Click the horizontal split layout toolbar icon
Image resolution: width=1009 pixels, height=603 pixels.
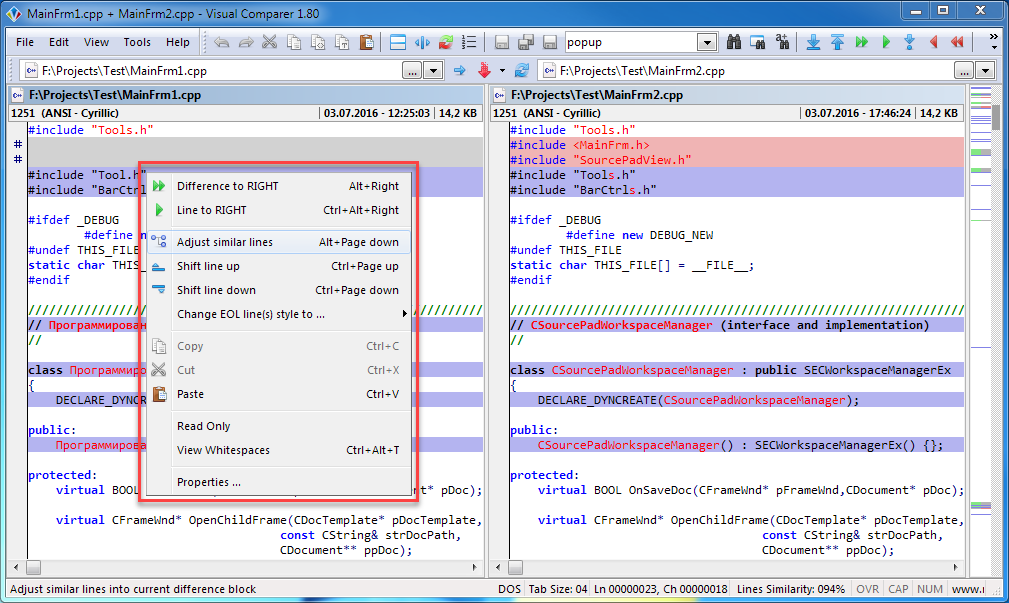(x=397, y=43)
